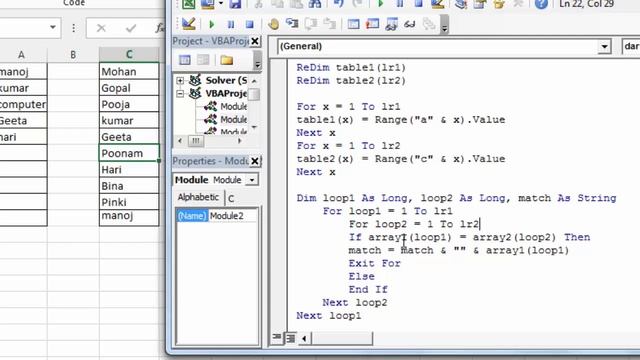Open the Watch Window
The image size is (640, 360).
391,24
